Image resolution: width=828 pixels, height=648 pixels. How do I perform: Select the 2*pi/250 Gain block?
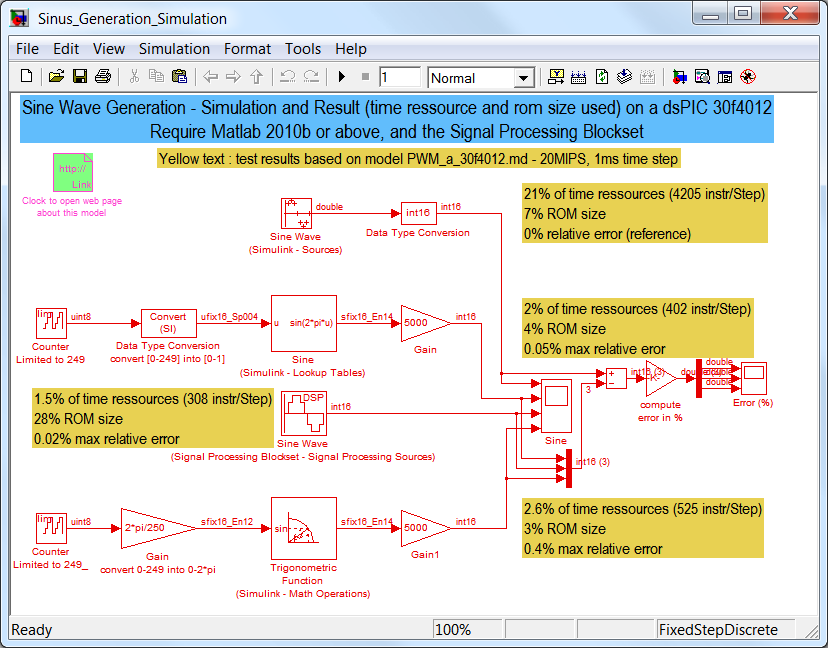pos(158,528)
